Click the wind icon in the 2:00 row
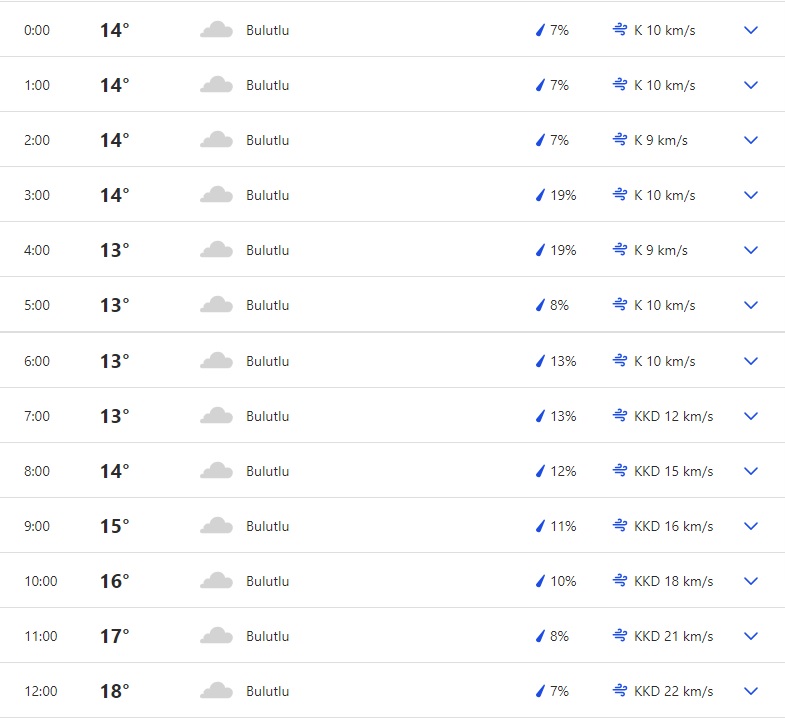This screenshot has width=785, height=718. point(620,140)
